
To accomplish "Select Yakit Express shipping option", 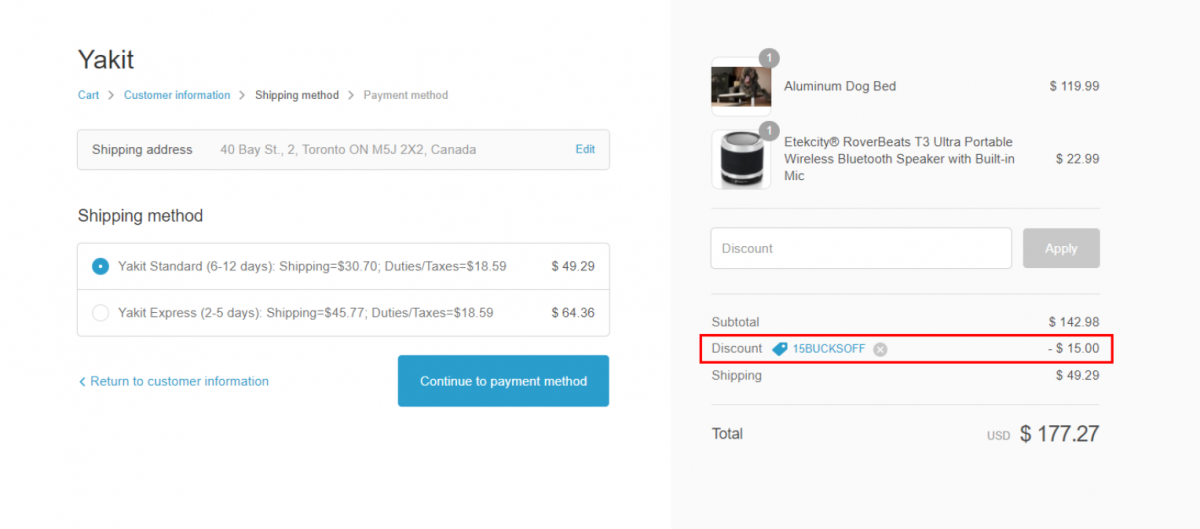I will [x=100, y=313].
